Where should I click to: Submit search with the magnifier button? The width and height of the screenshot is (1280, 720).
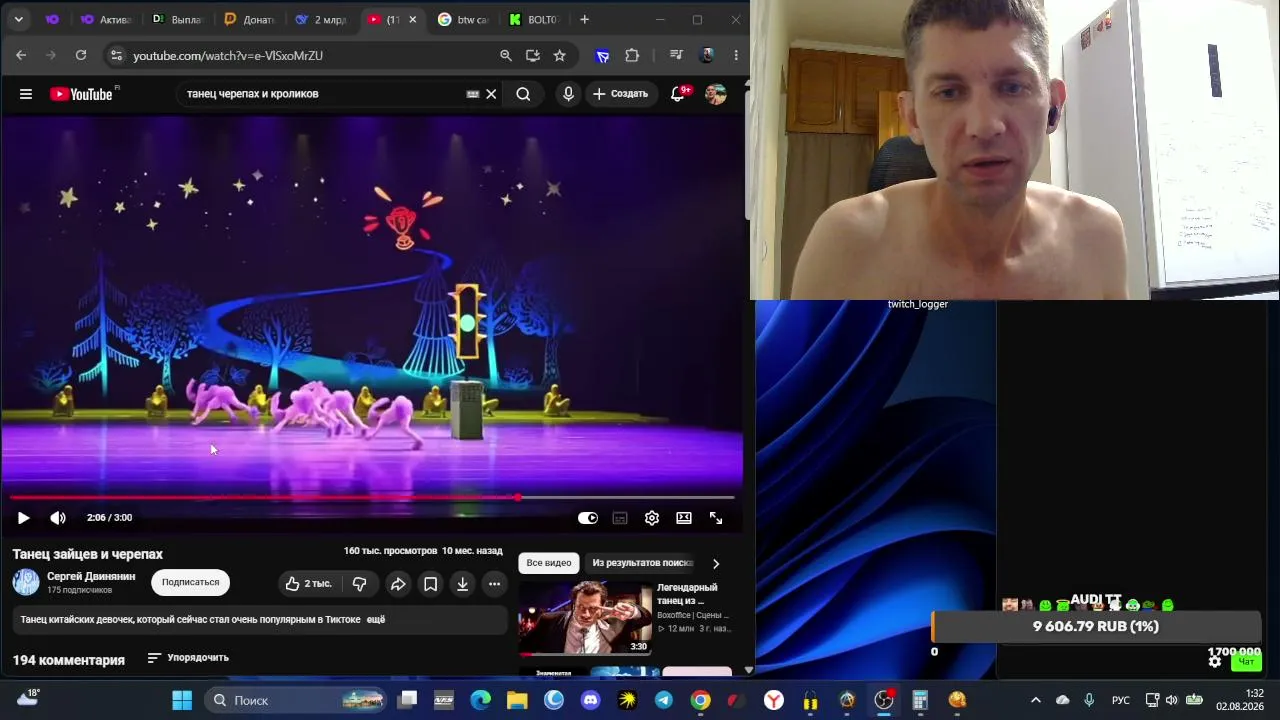(x=523, y=94)
